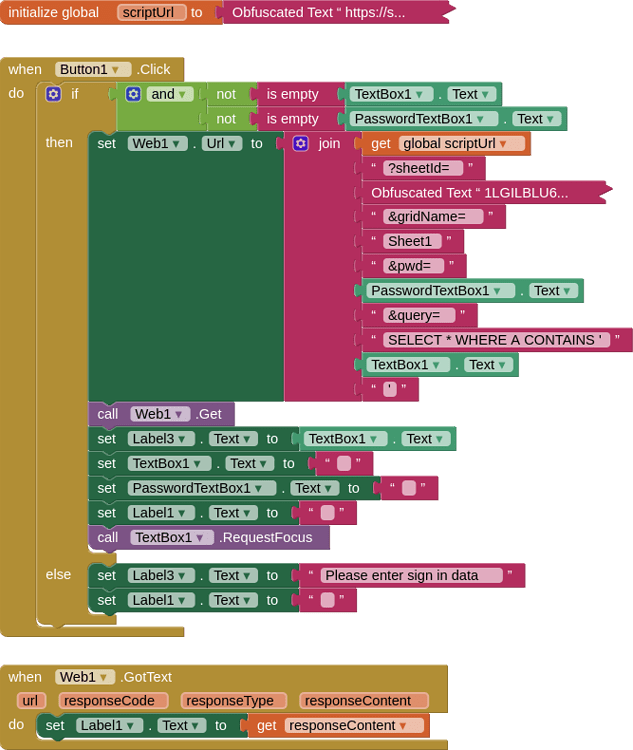
Task: Click the 'Please enter sign in data' text
Action: tap(411, 575)
